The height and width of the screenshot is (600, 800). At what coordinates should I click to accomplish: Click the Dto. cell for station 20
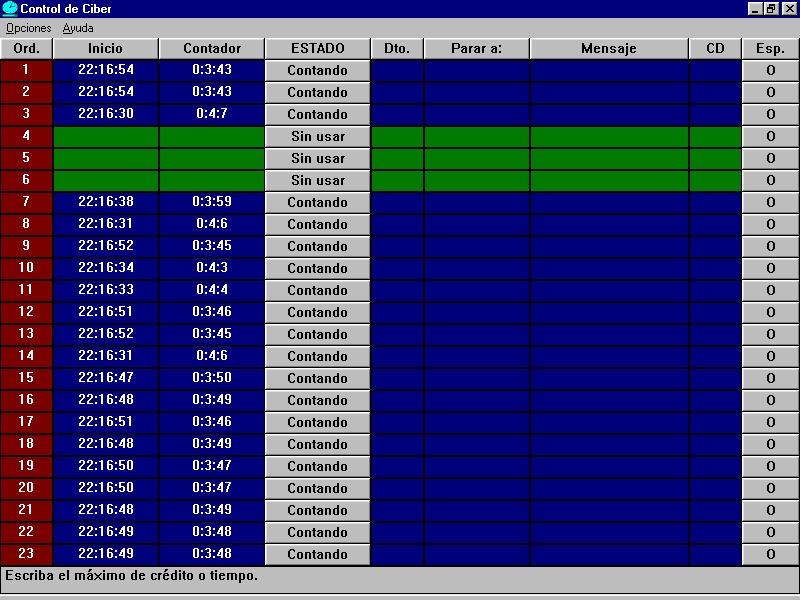pyautogui.click(x=397, y=488)
